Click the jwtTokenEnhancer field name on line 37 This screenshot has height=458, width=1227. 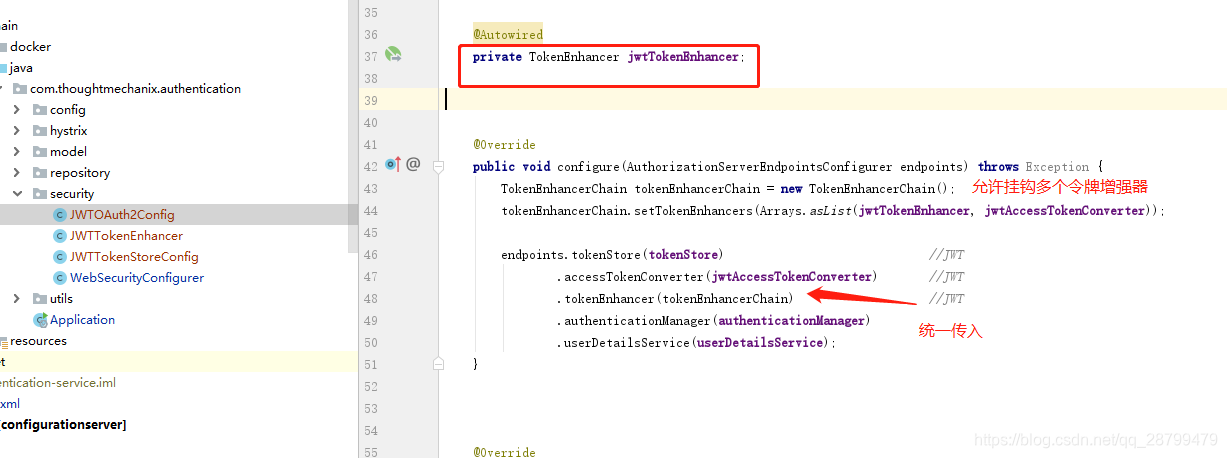[683, 57]
